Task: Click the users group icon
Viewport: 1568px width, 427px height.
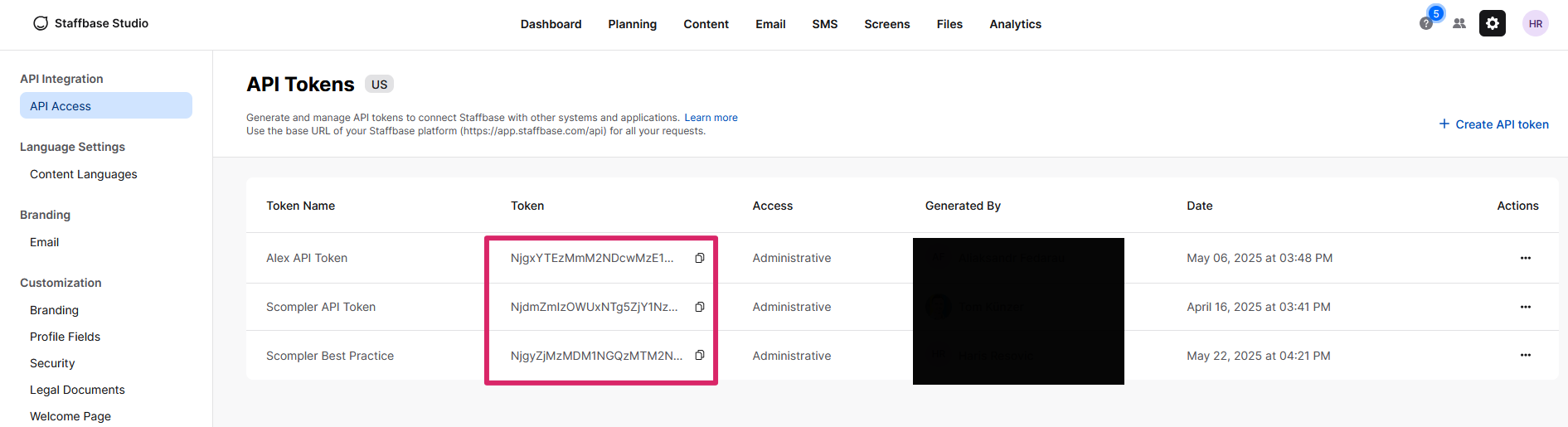Action: coord(1459,24)
